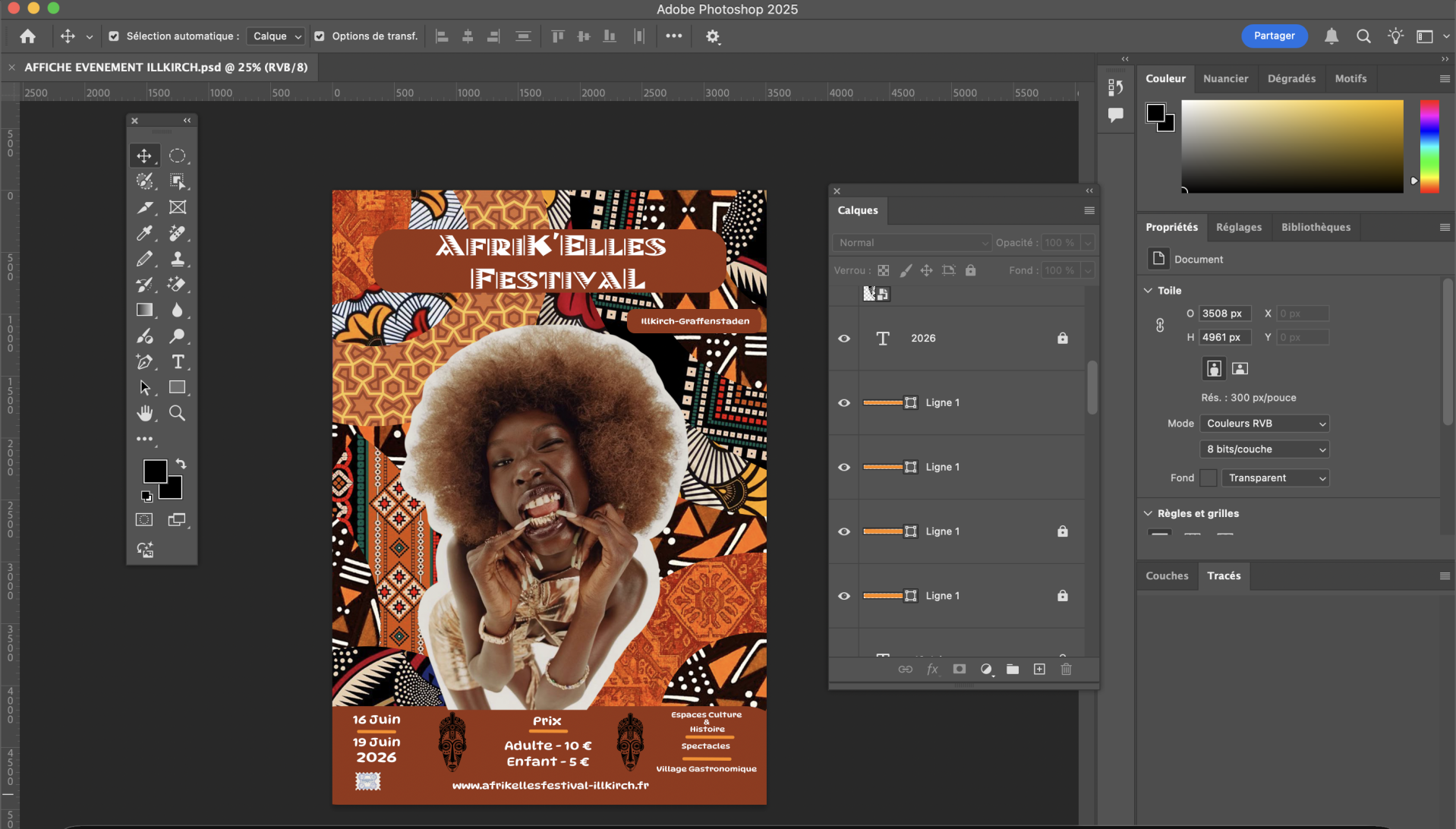The image size is (1456, 829).
Task: Open the Fond dropdown showing Transparent
Action: [1275, 478]
